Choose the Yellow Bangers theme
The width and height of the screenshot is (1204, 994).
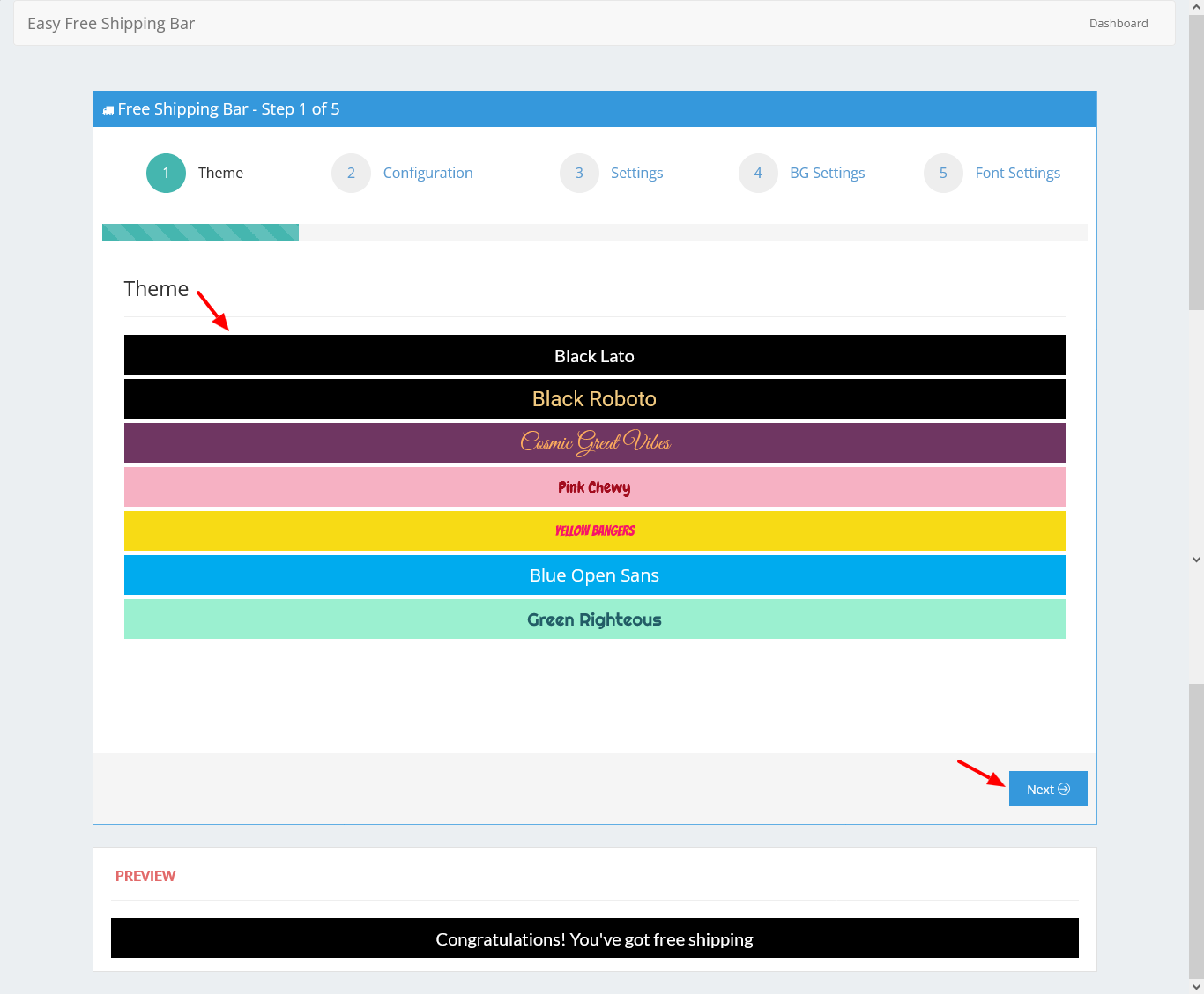[594, 530]
